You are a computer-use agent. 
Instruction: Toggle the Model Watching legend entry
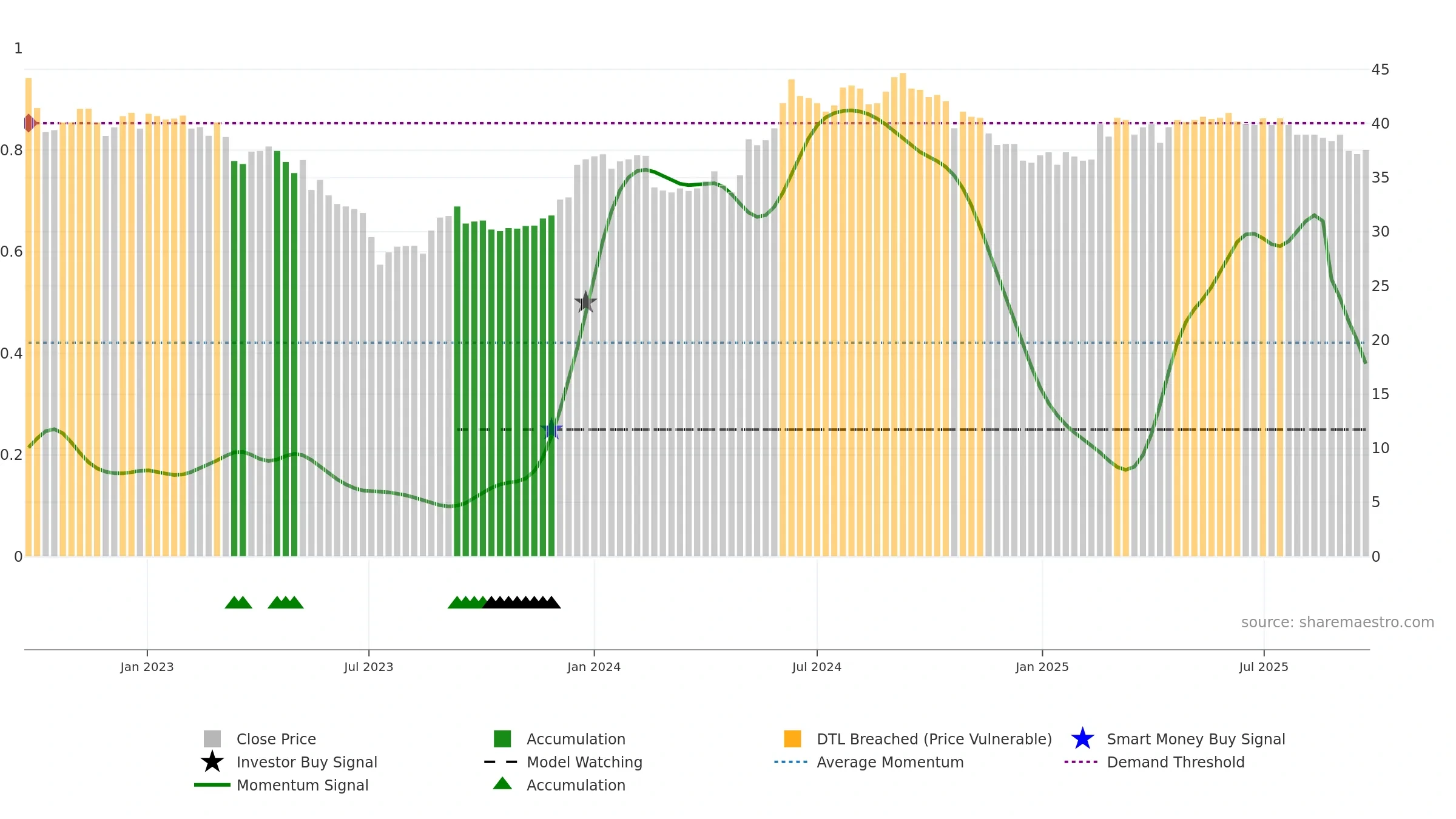click(584, 762)
